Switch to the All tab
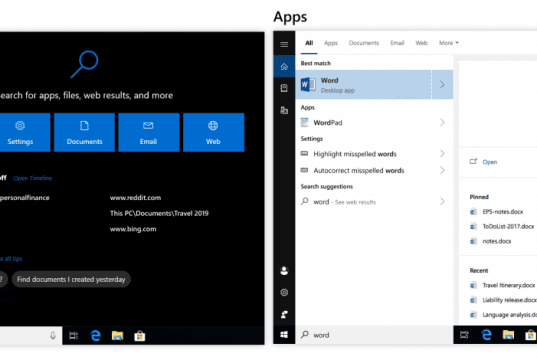This screenshot has width=537, height=360. click(309, 43)
